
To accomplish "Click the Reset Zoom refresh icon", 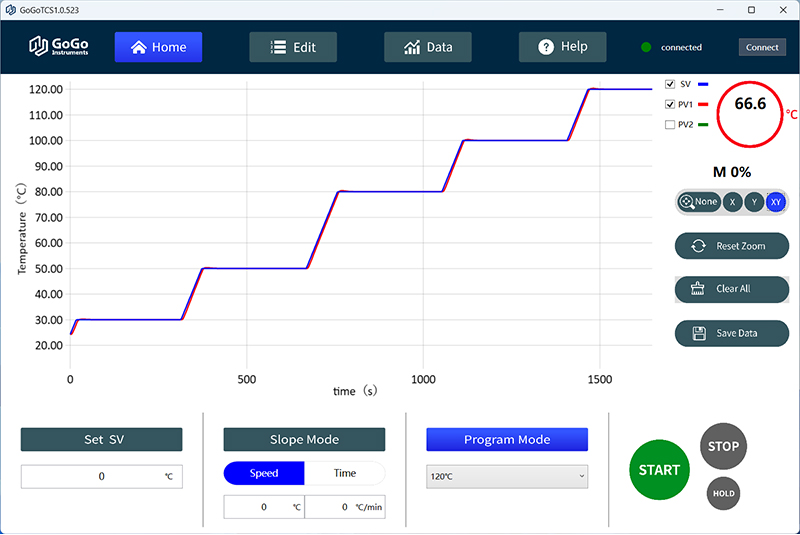I will coord(698,246).
